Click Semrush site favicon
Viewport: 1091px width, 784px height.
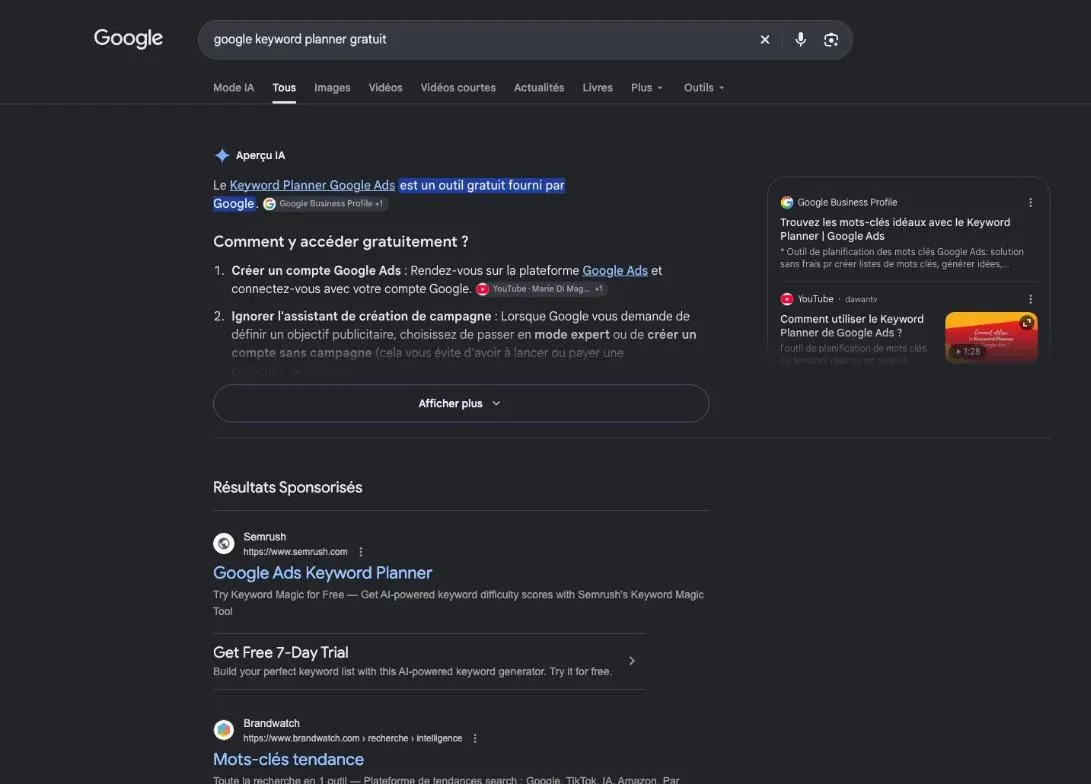pyautogui.click(x=224, y=543)
